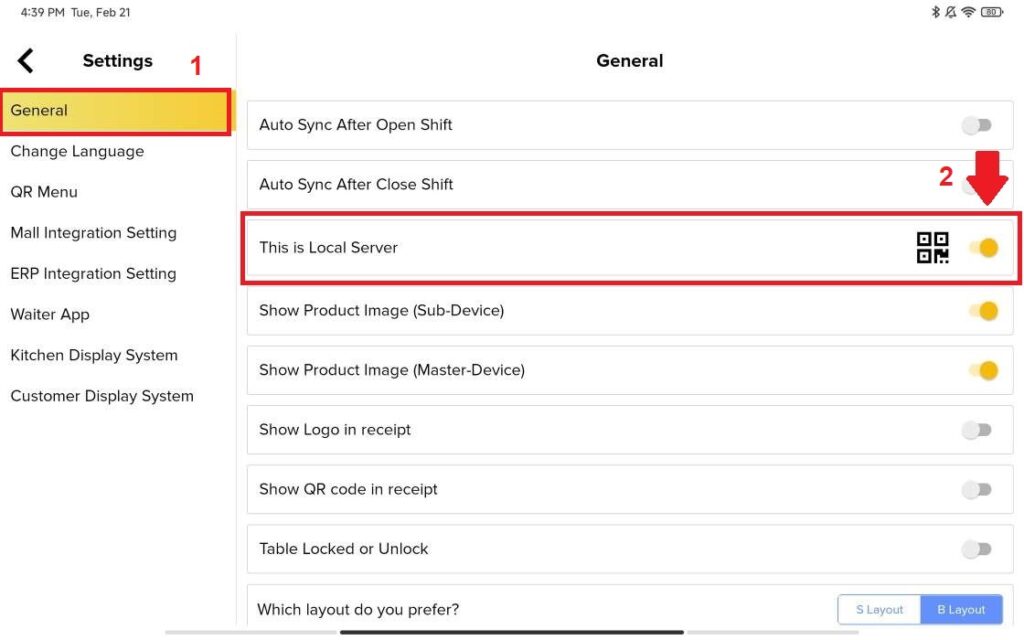The width and height of the screenshot is (1024, 640).
Task: Toggle Table Locked or Unlock switch
Action: pyautogui.click(x=977, y=549)
